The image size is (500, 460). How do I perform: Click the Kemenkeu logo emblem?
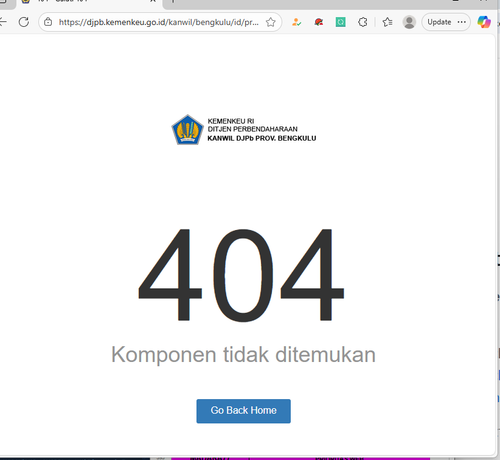(187, 130)
